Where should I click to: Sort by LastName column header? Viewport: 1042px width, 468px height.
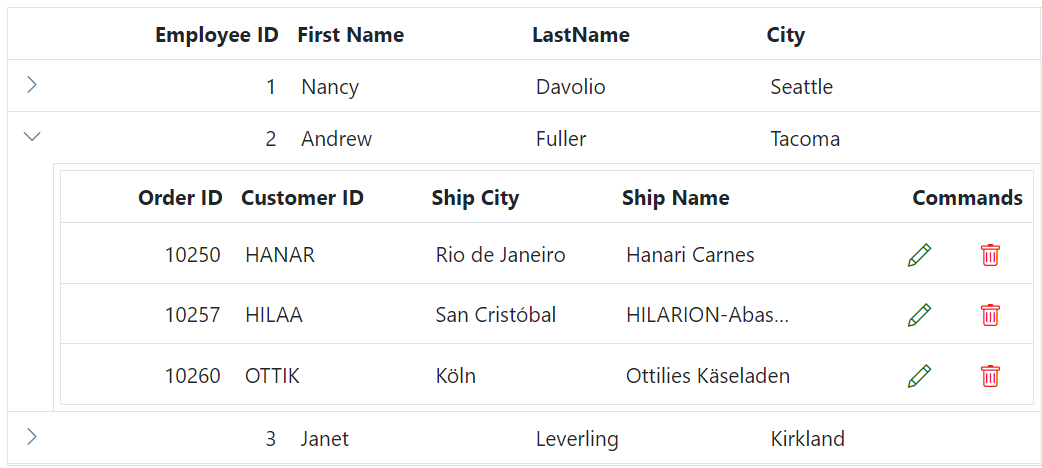580,35
